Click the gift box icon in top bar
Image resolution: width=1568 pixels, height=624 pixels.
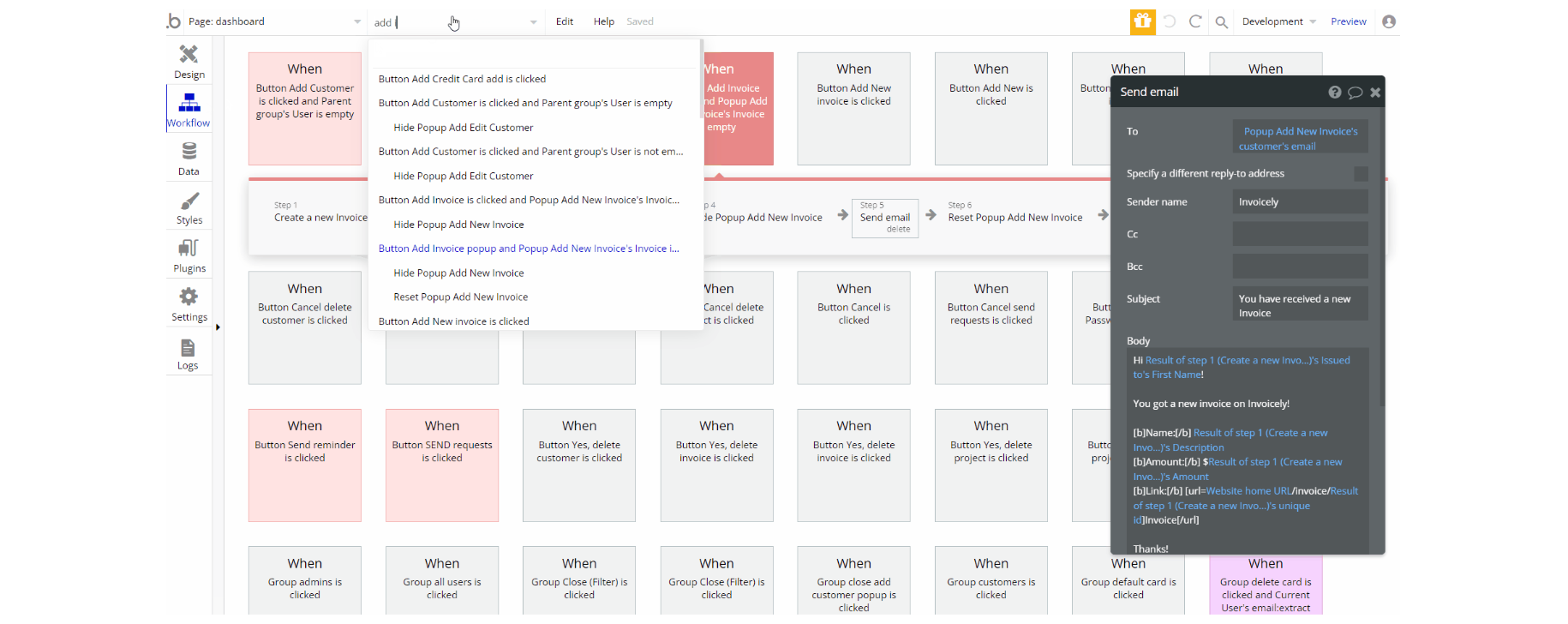[1142, 21]
